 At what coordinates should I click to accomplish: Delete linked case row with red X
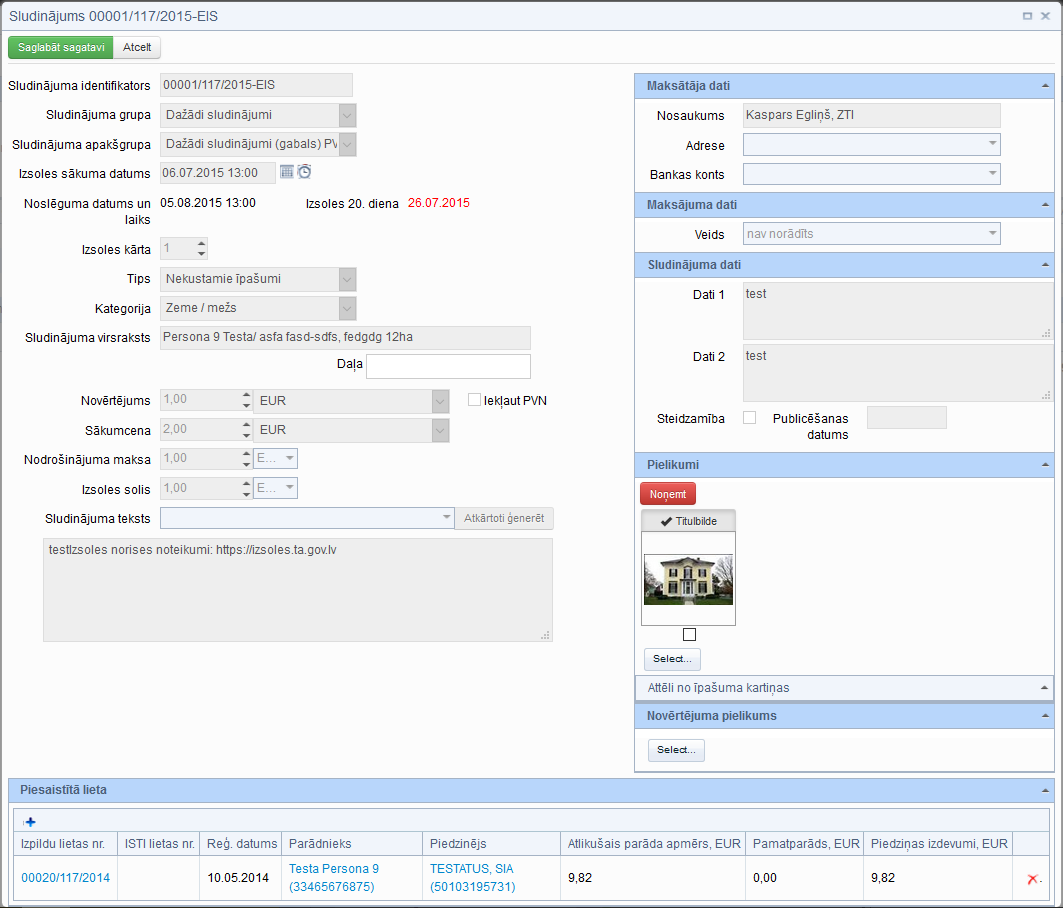[1033, 879]
